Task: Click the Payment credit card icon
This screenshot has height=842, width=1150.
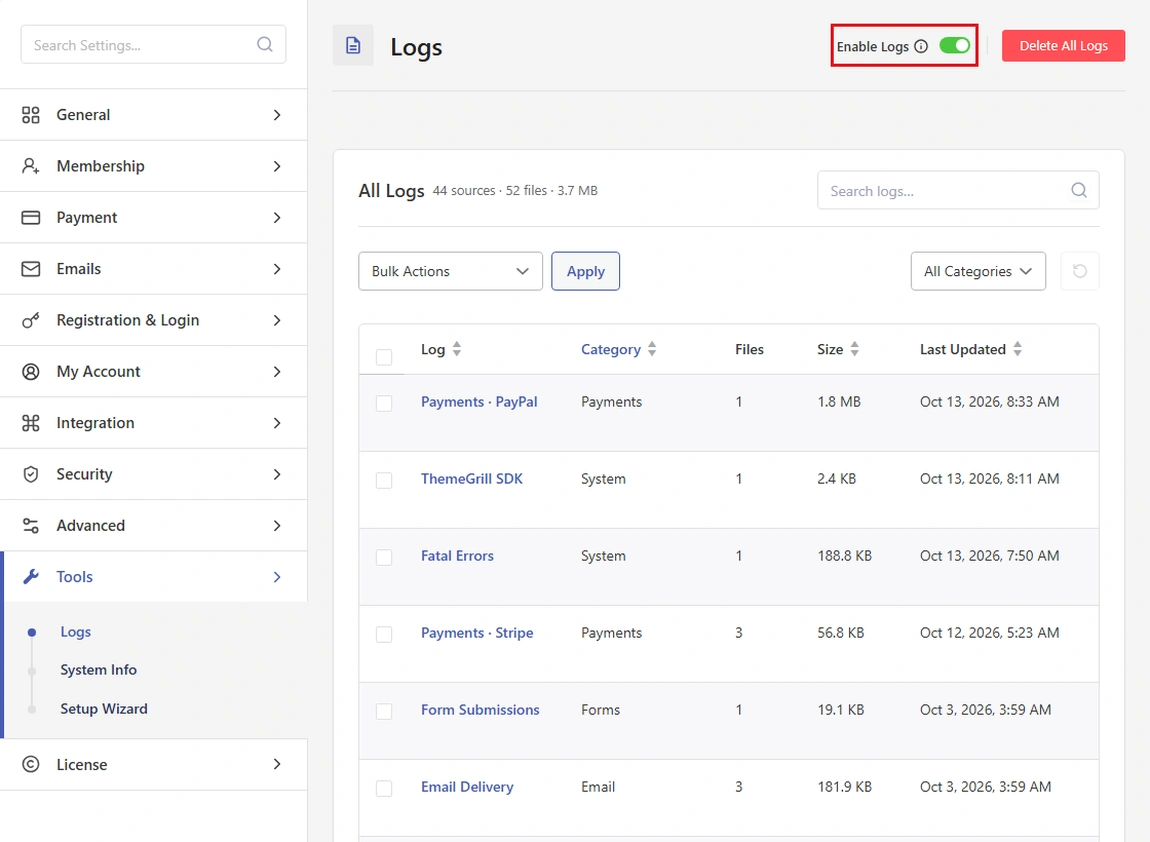Action: 31,218
